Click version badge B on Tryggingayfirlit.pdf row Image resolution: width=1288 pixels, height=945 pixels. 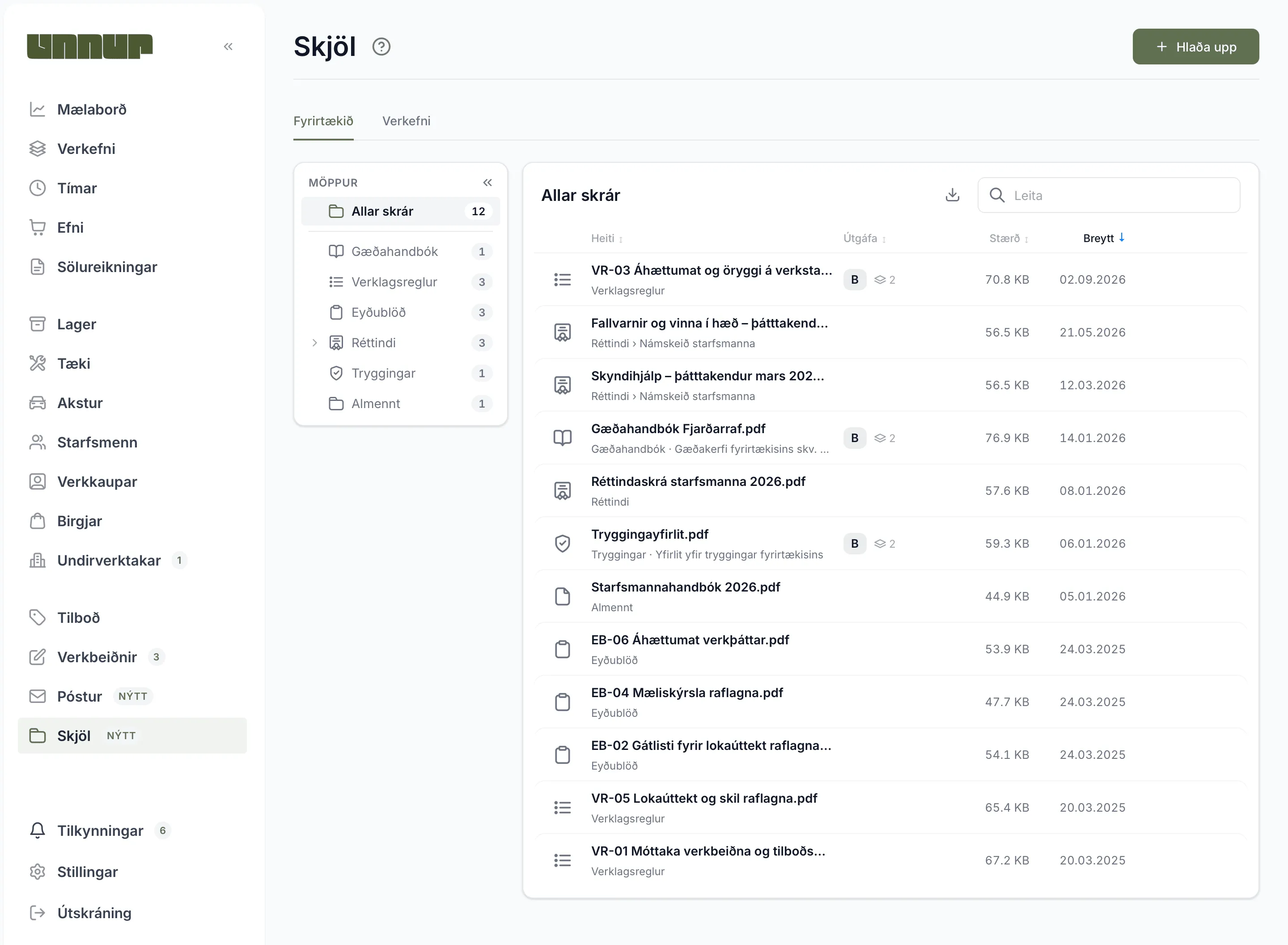(855, 544)
